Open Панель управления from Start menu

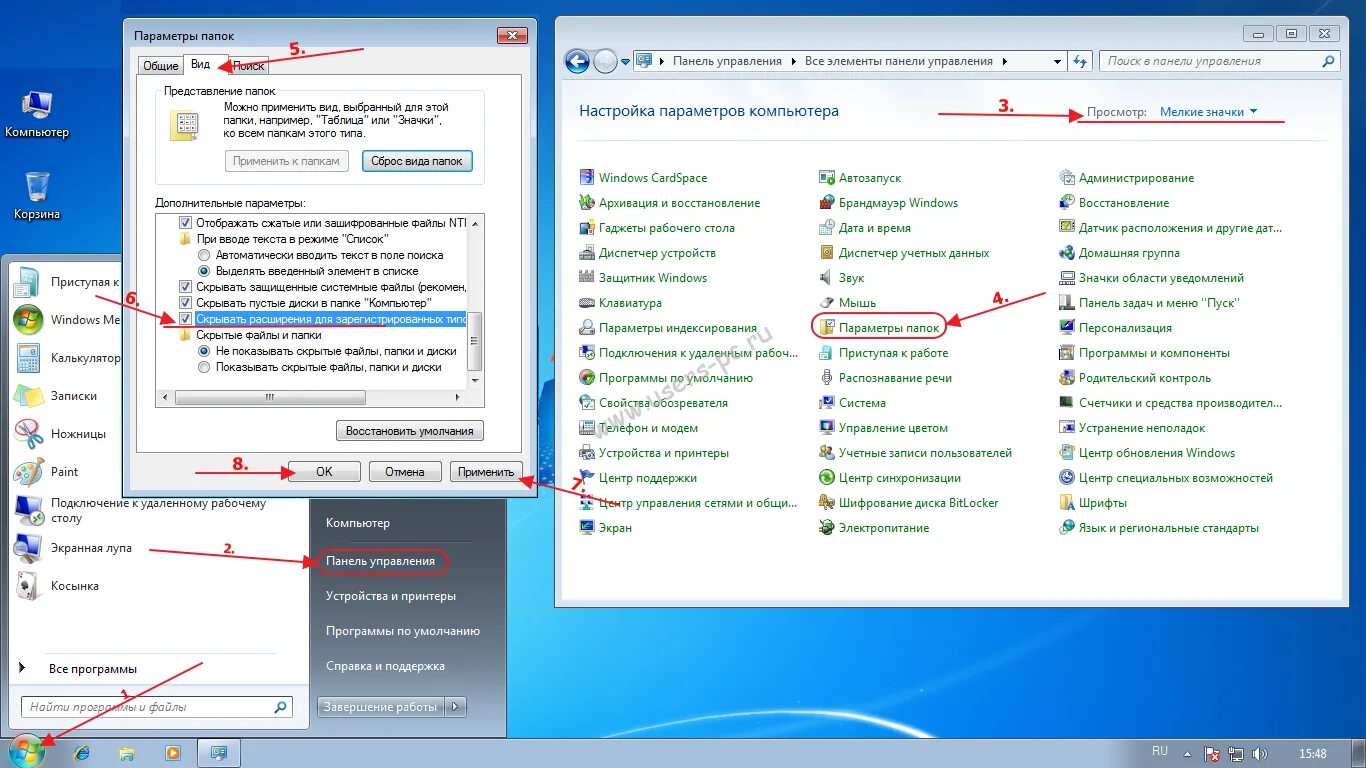[381, 561]
